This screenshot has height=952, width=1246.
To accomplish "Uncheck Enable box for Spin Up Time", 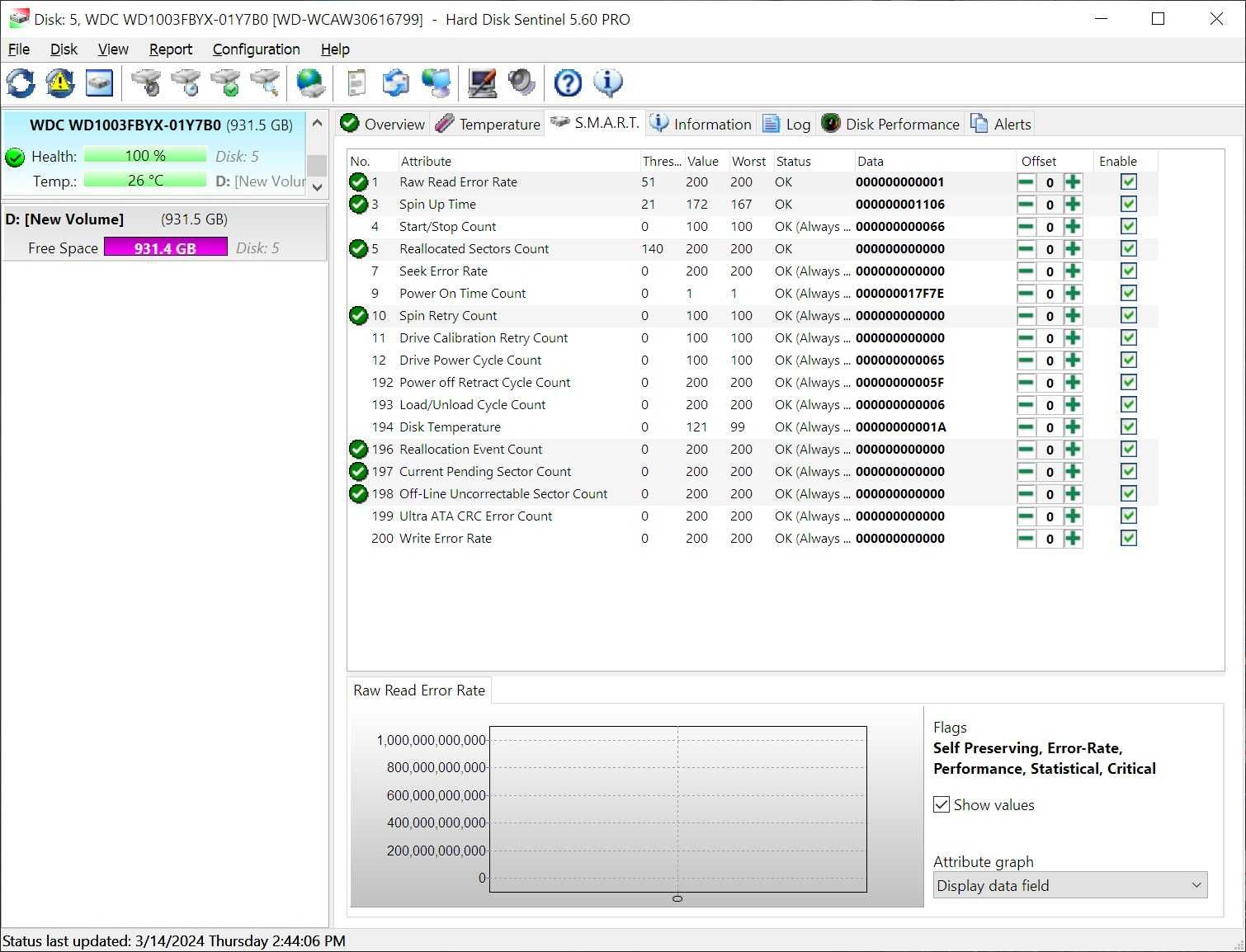I will pyautogui.click(x=1129, y=205).
